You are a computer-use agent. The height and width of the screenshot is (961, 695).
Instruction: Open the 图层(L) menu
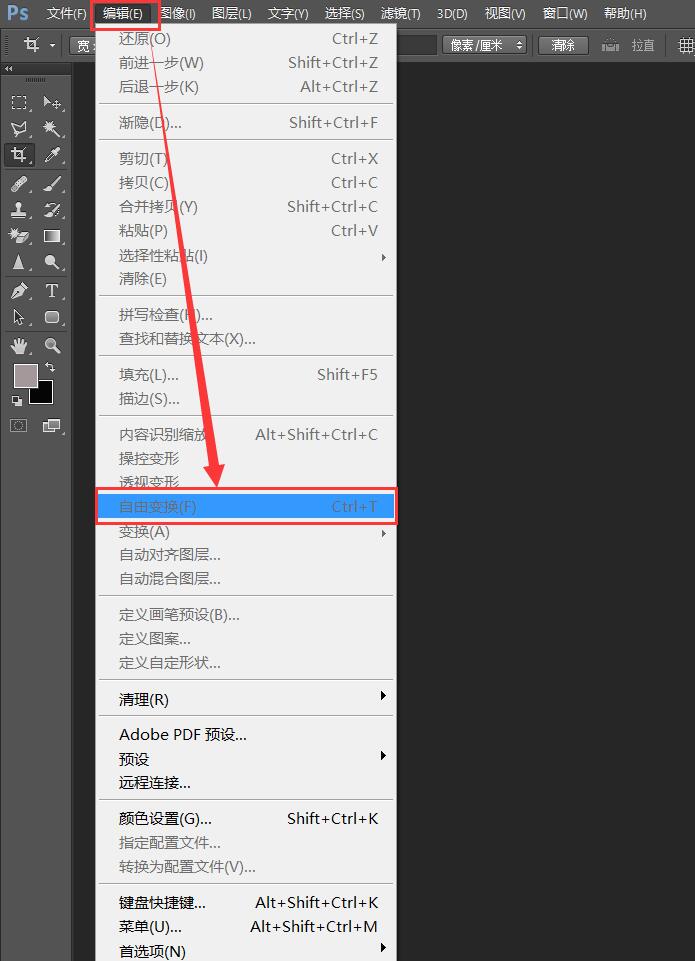pos(232,13)
